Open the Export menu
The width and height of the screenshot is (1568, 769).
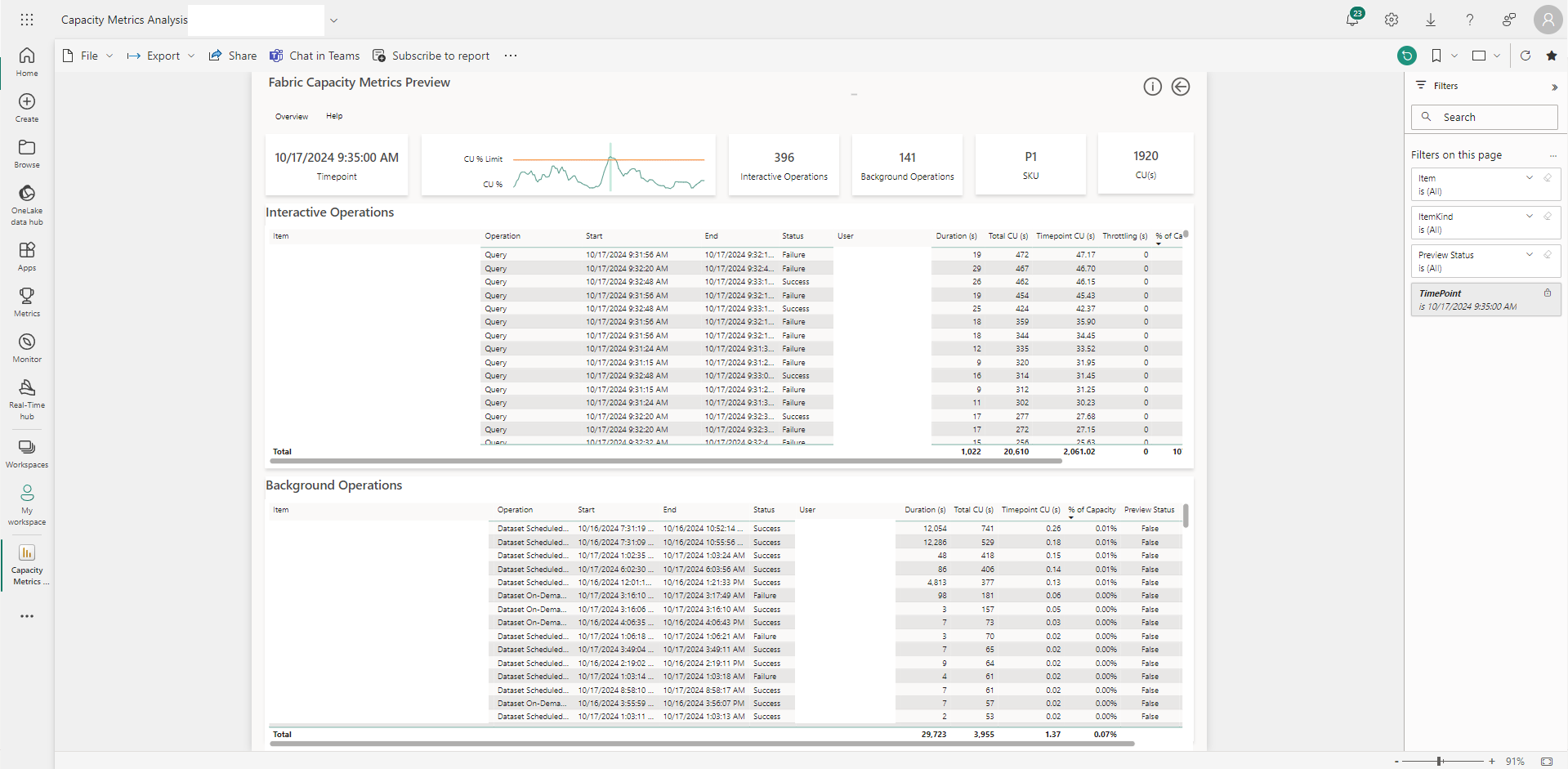coord(160,56)
